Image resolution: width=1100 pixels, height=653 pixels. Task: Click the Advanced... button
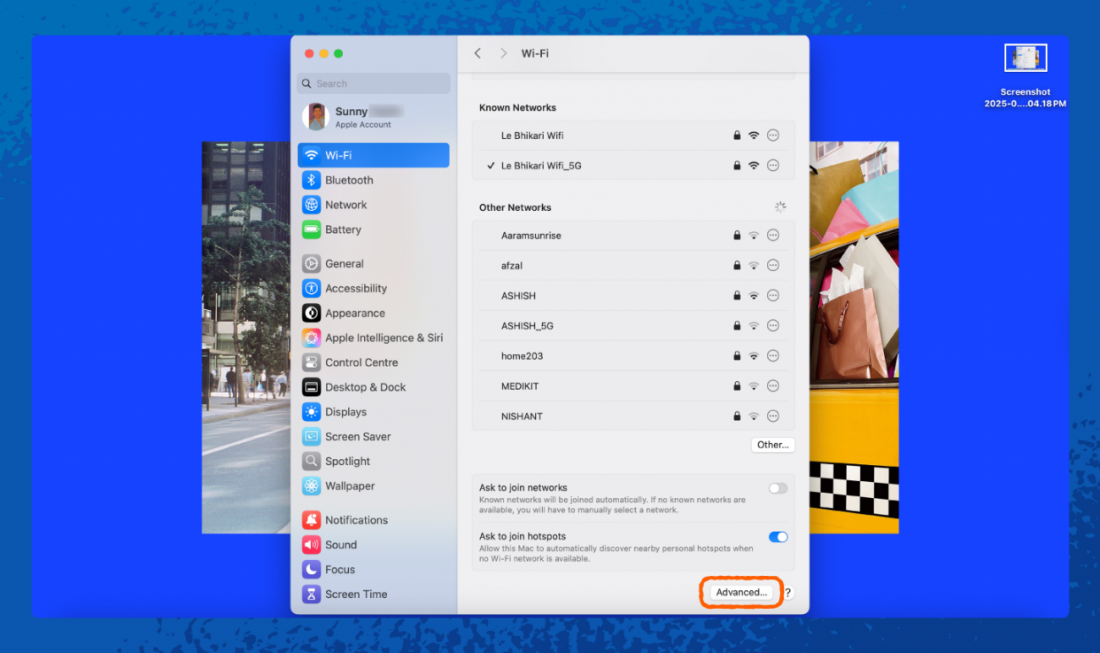pyautogui.click(x=741, y=593)
